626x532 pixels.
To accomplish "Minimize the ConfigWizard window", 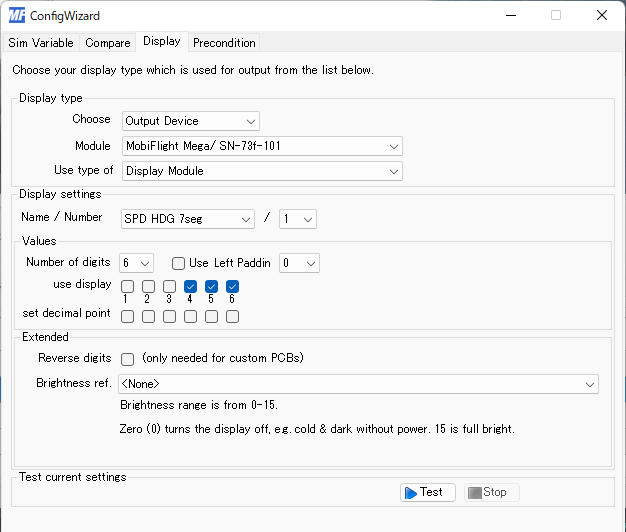I will pos(511,16).
